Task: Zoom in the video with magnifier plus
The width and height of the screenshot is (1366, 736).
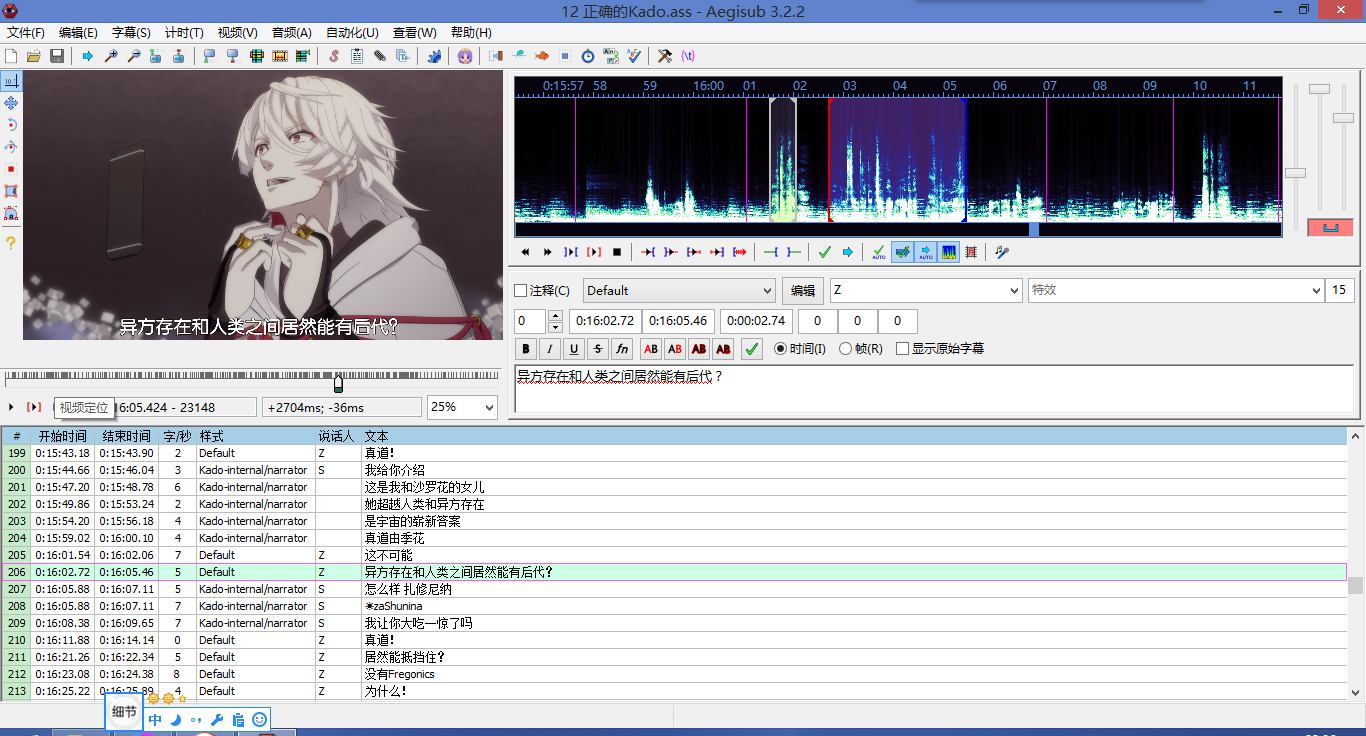Action: [x=111, y=56]
